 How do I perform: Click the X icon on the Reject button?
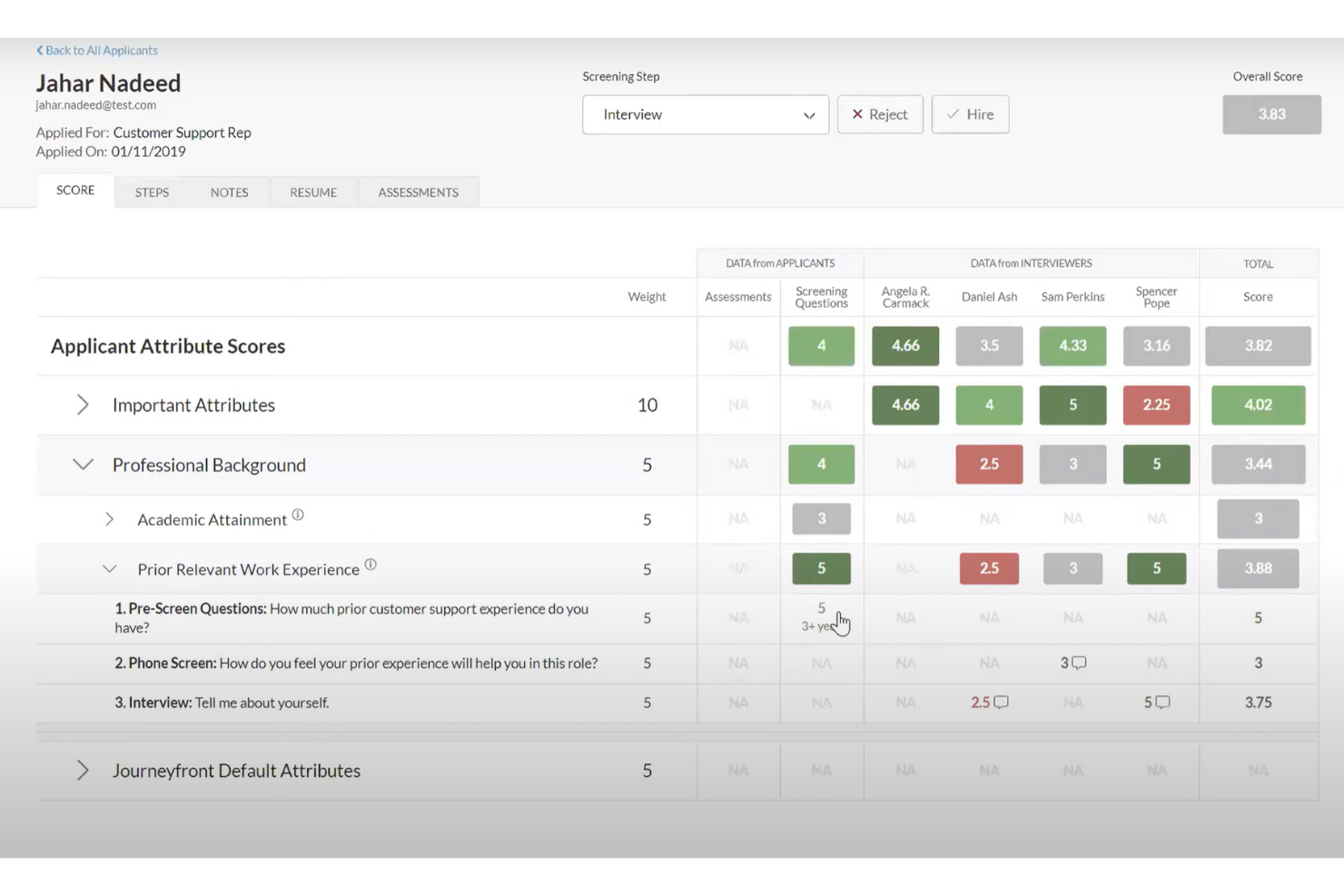(857, 114)
